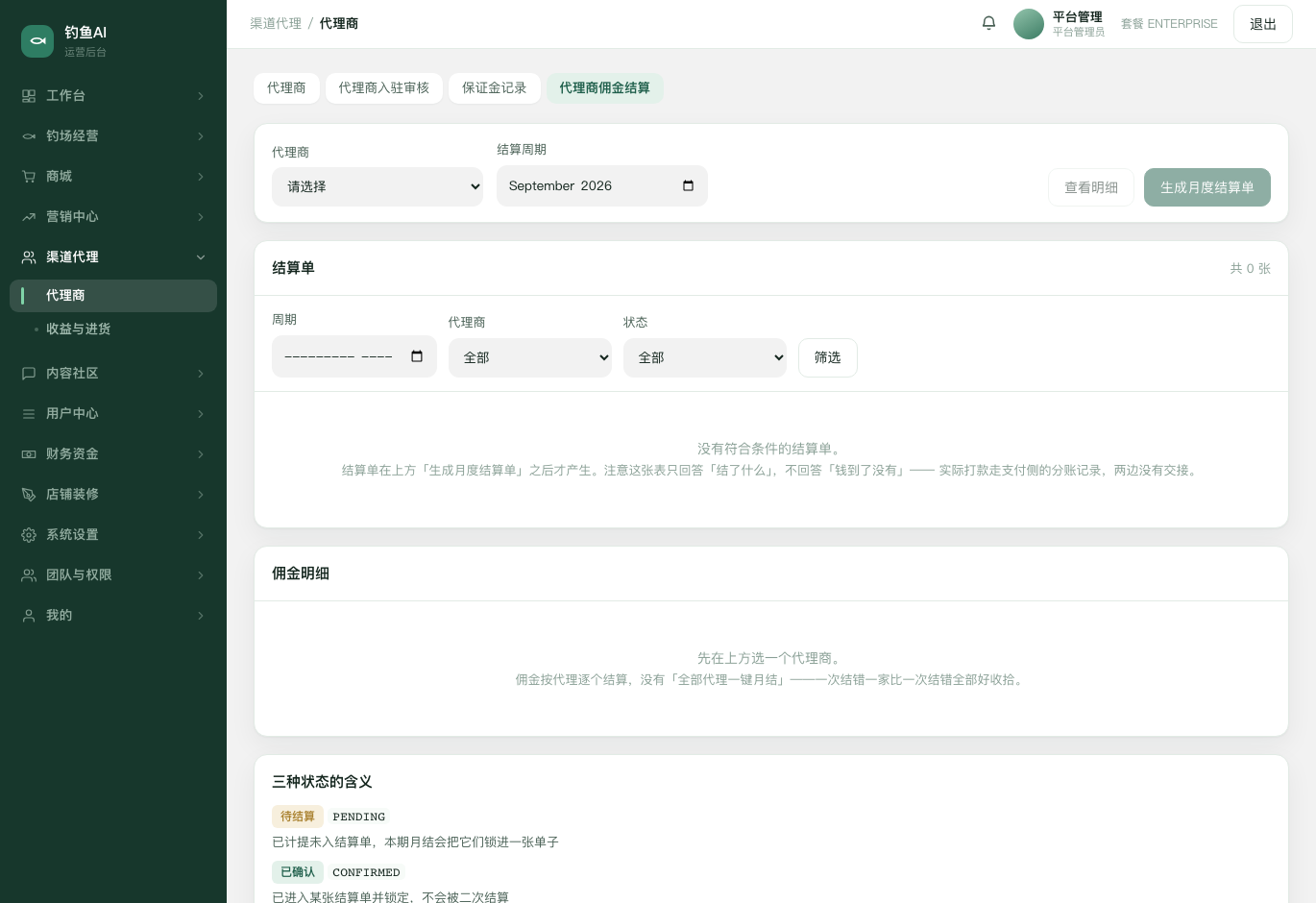This screenshot has width=1316, height=903.
Task: Click 渠道代理 in the breadcrumb
Action: click(276, 23)
